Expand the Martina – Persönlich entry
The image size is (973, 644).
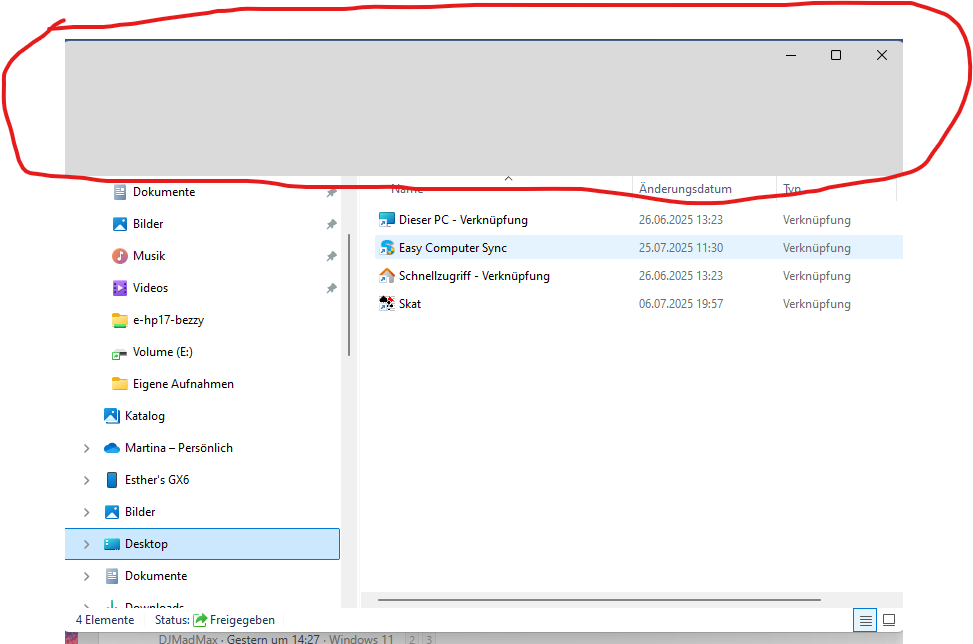click(86, 447)
